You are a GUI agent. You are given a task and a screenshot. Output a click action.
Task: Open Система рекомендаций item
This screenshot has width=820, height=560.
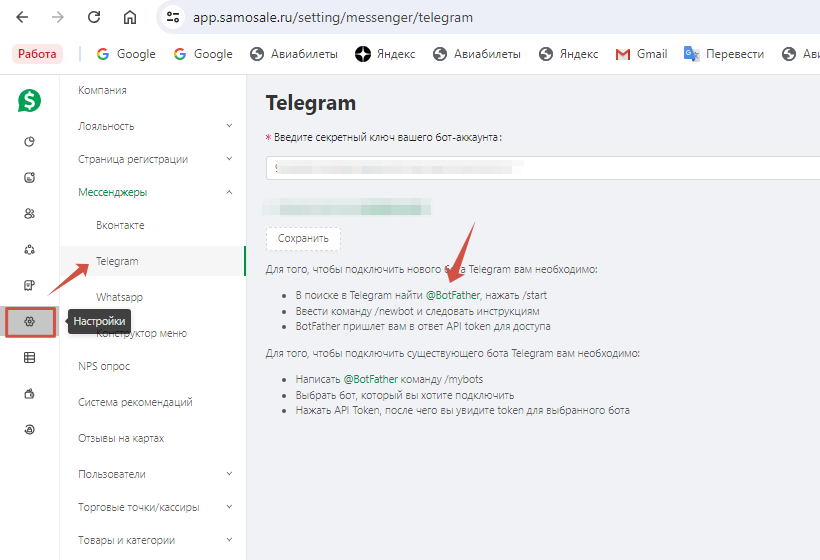tap(135, 402)
